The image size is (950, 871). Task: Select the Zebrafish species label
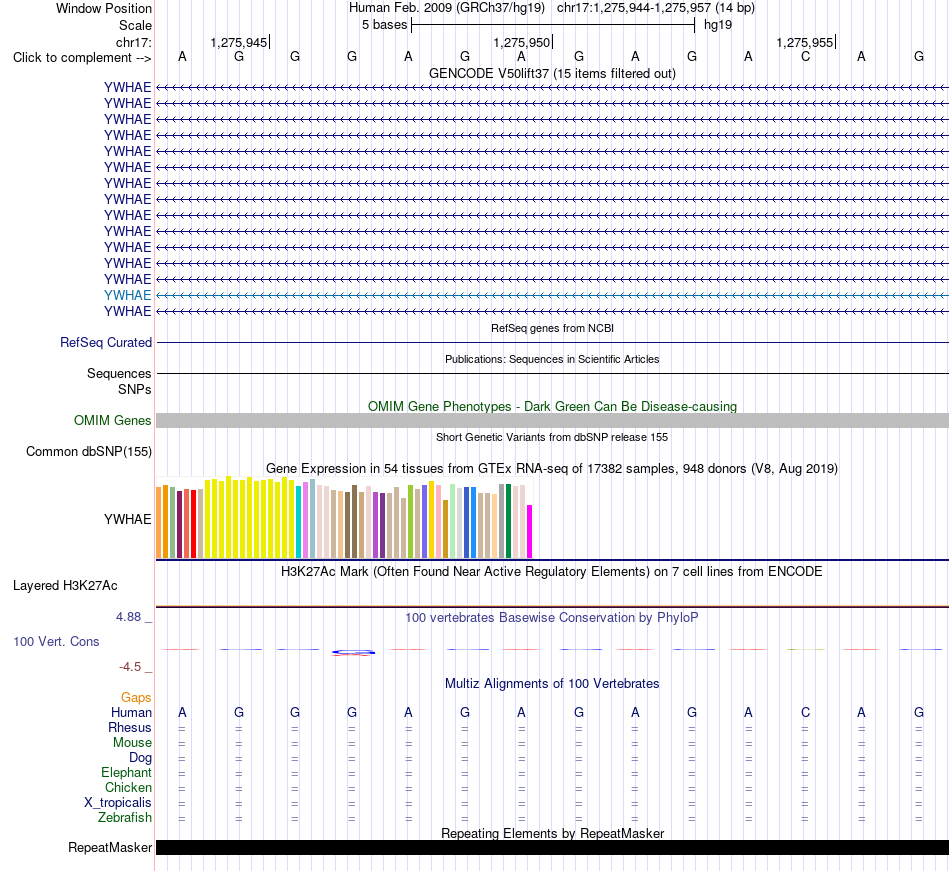[x=125, y=817]
